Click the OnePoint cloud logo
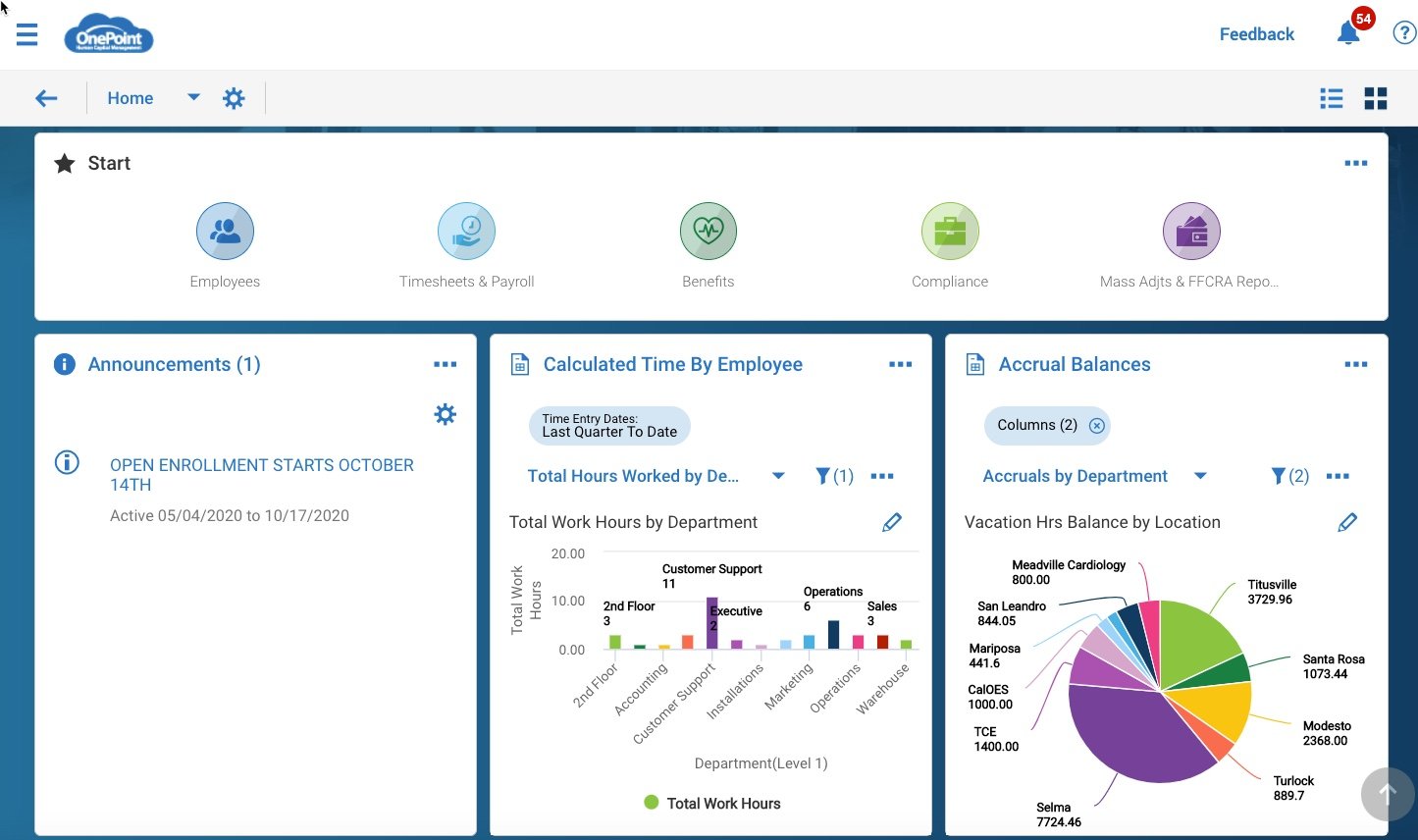The height and width of the screenshot is (840, 1418). [x=109, y=34]
